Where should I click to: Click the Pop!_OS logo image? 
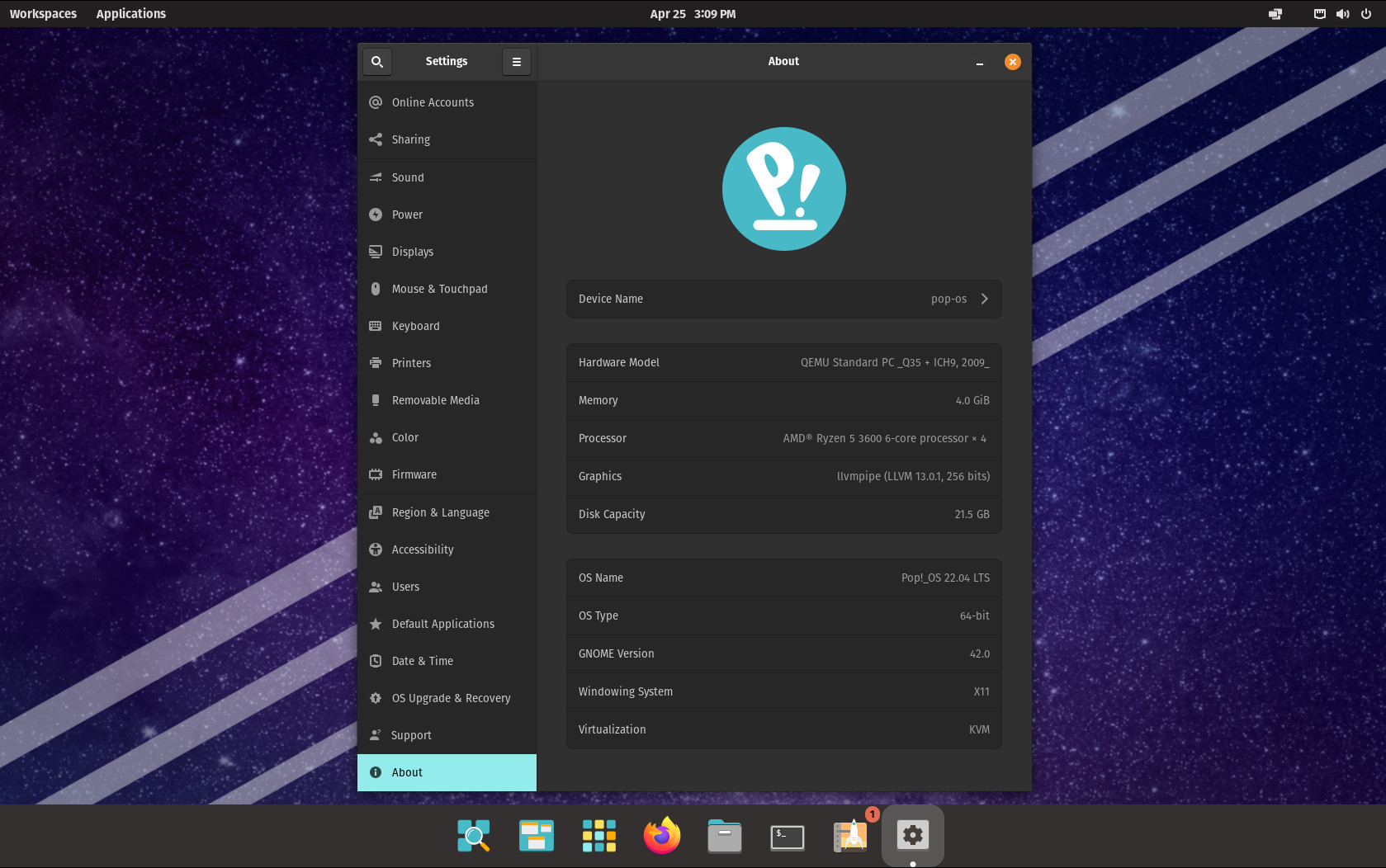click(x=784, y=189)
